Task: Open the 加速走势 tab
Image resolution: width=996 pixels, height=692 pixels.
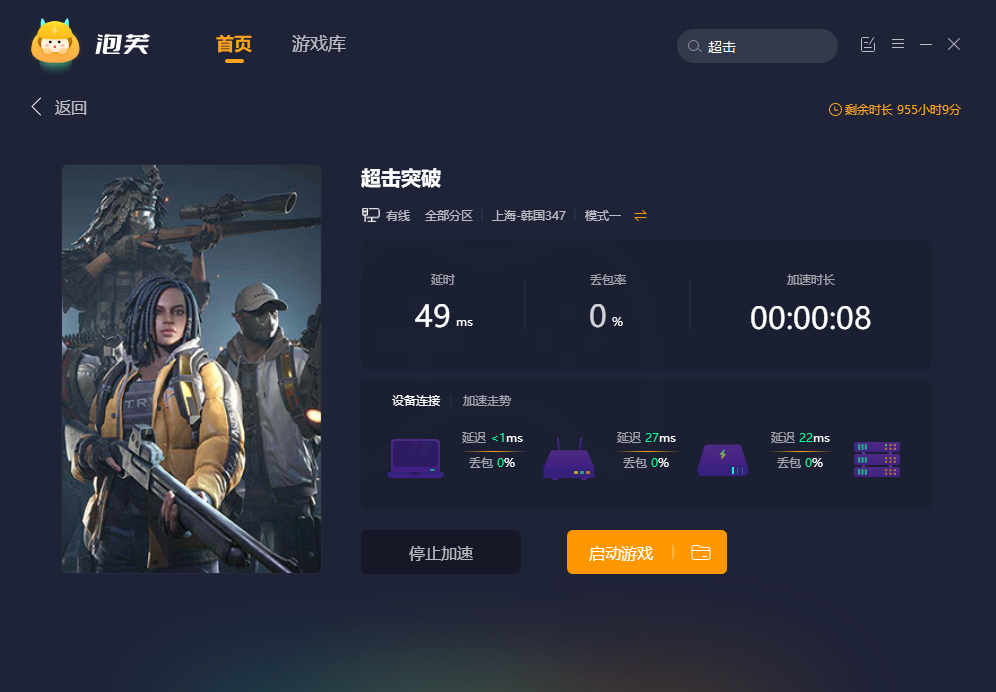Action: point(487,400)
